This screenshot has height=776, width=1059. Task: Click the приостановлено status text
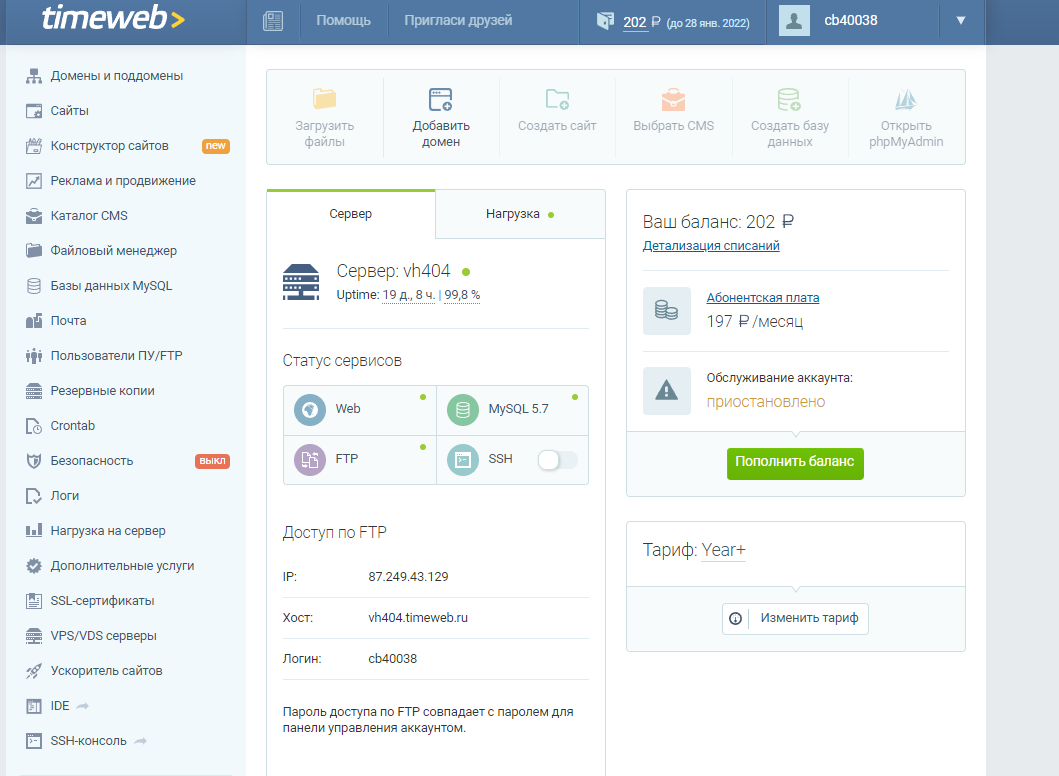click(x=766, y=402)
